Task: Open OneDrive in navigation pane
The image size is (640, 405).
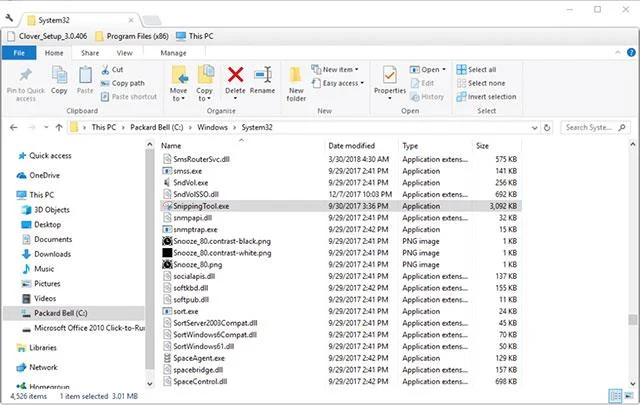Action: coord(39,175)
